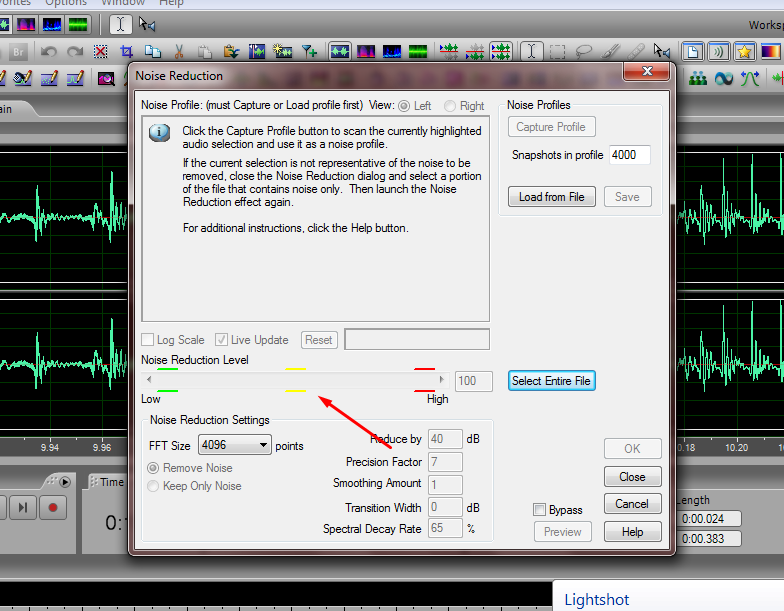Click the Noise Reduction Level right arrow
The image size is (784, 611).
coord(442,380)
